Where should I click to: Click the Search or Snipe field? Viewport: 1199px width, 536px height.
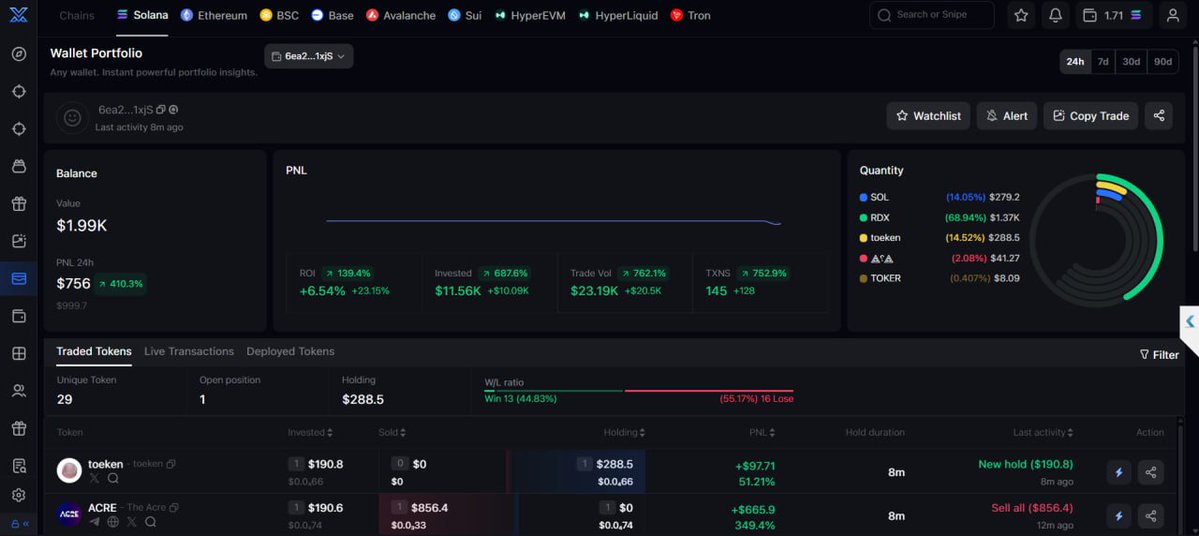click(x=932, y=15)
